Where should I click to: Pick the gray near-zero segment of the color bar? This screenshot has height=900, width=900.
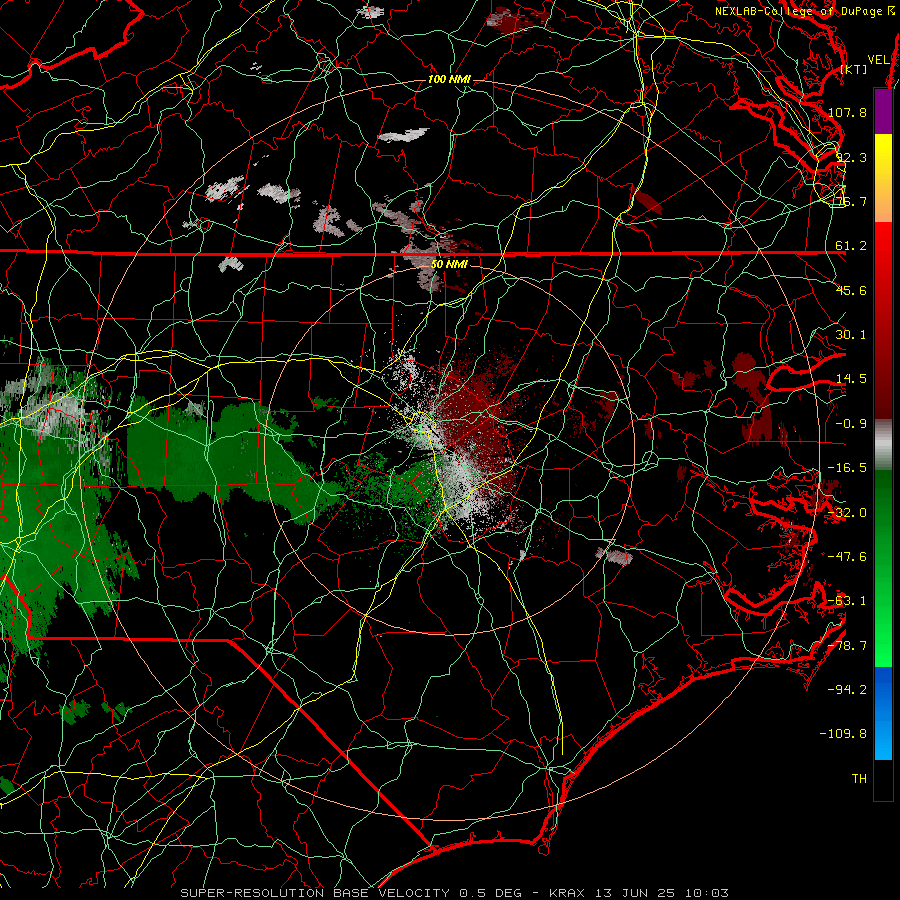coord(883,445)
